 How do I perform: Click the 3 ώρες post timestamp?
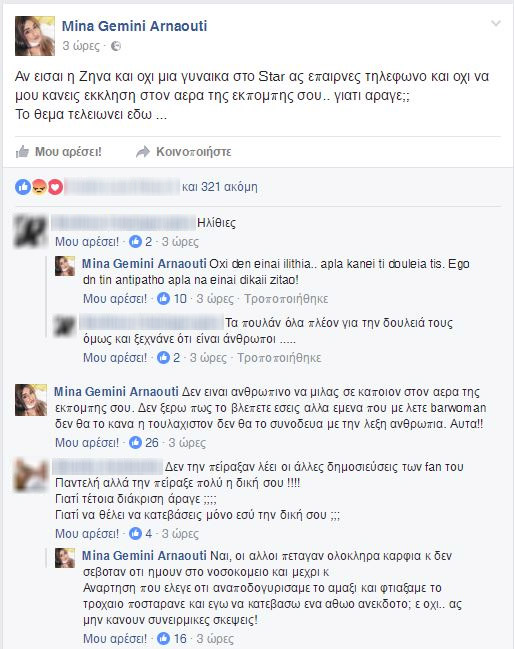pos(81,46)
